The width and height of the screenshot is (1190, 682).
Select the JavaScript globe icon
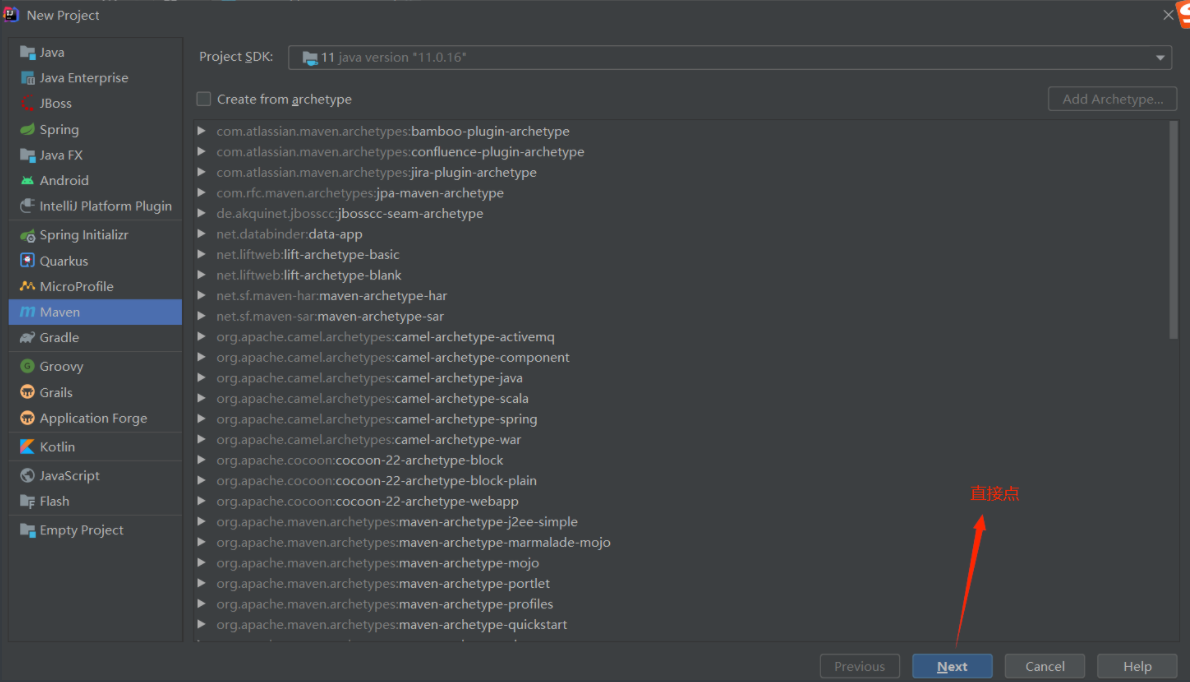pos(28,476)
